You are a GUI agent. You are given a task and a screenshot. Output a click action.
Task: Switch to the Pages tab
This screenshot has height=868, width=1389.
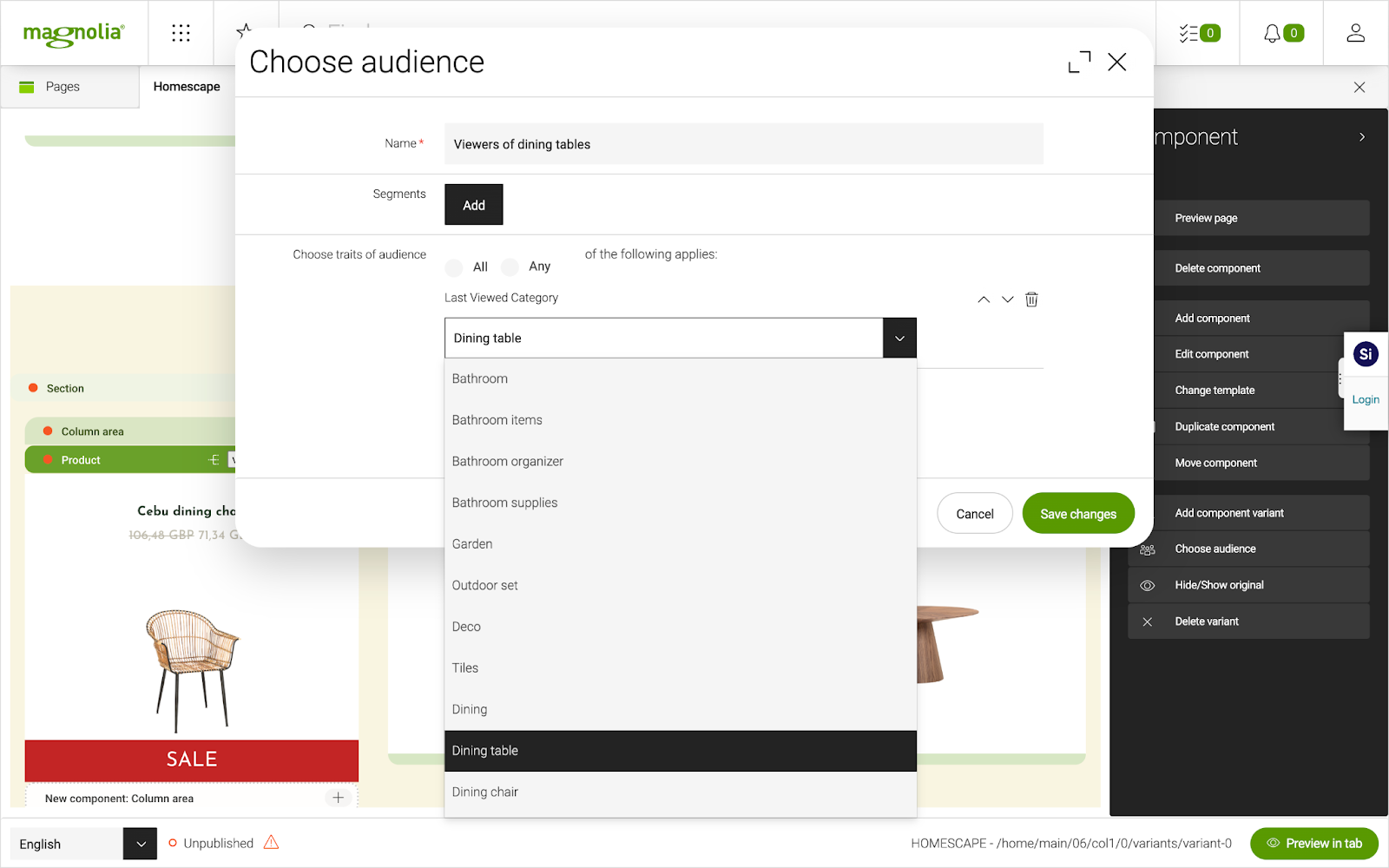click(x=62, y=86)
